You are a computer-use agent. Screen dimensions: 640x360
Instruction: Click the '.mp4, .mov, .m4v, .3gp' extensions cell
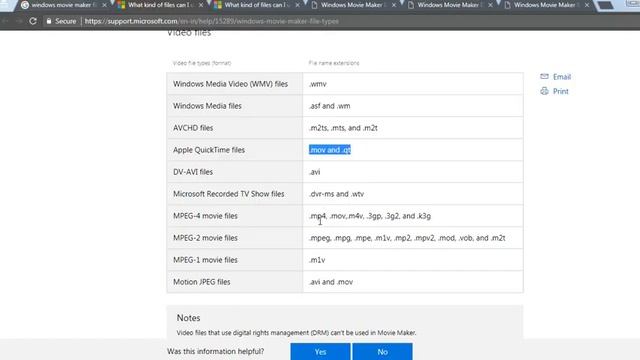(x=413, y=216)
